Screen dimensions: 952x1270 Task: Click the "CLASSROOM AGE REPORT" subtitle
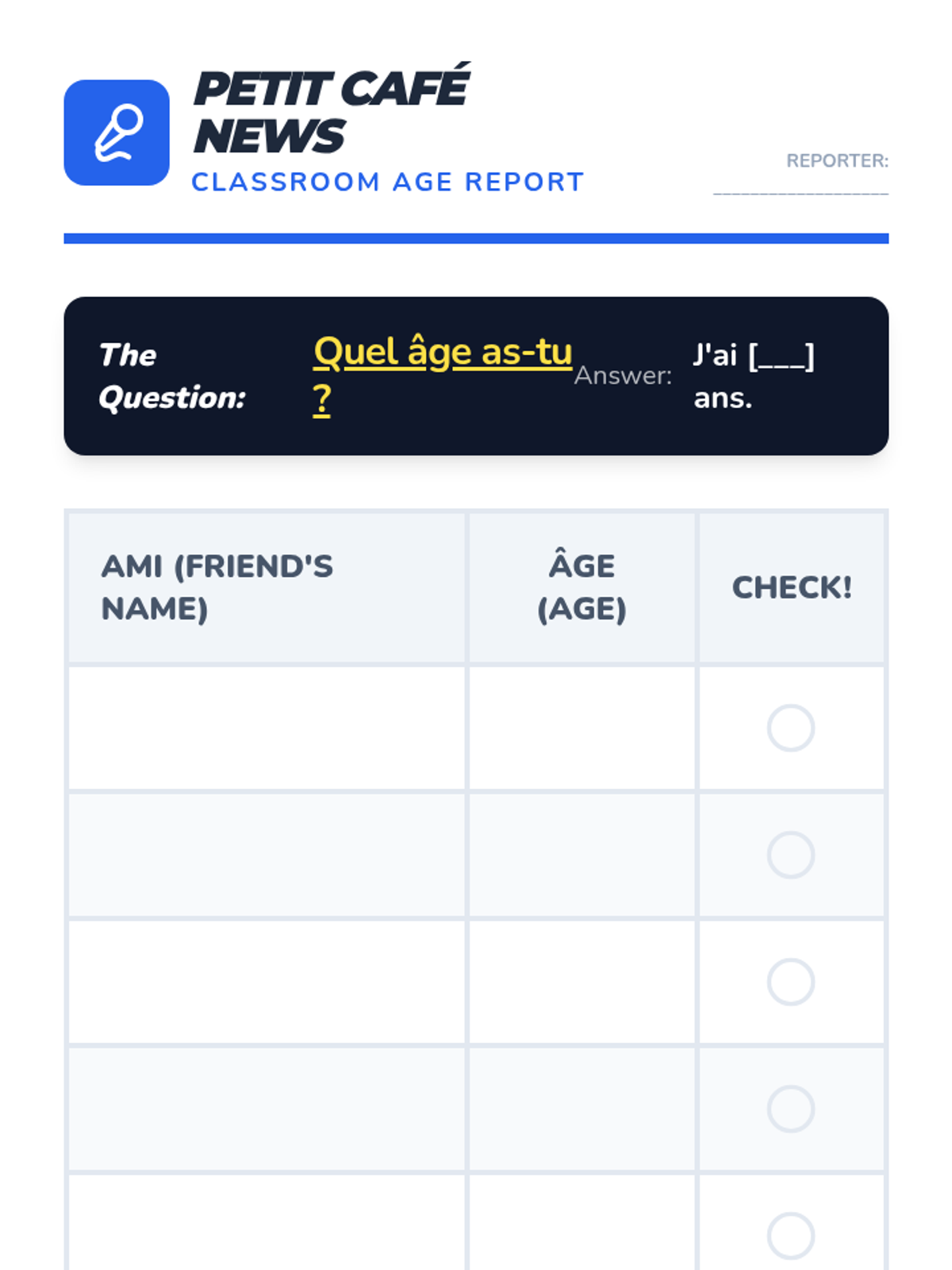coord(387,182)
